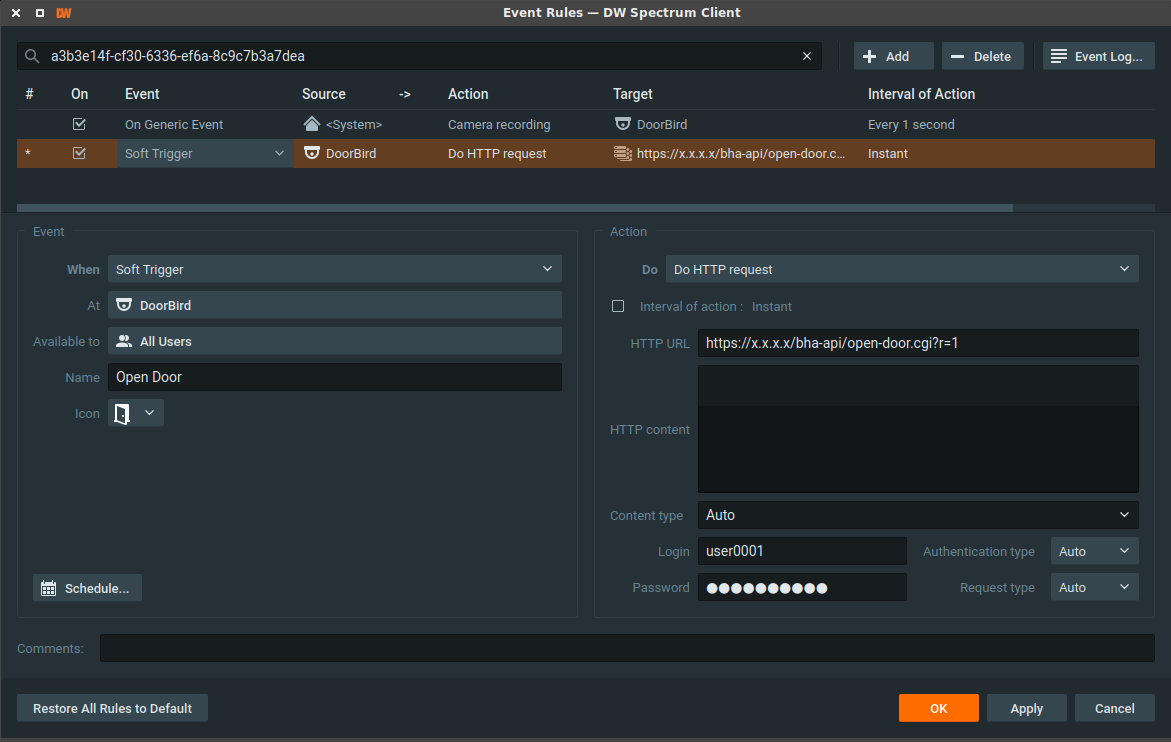Click the Name field containing Open Door
1171x742 pixels.
[335, 377]
